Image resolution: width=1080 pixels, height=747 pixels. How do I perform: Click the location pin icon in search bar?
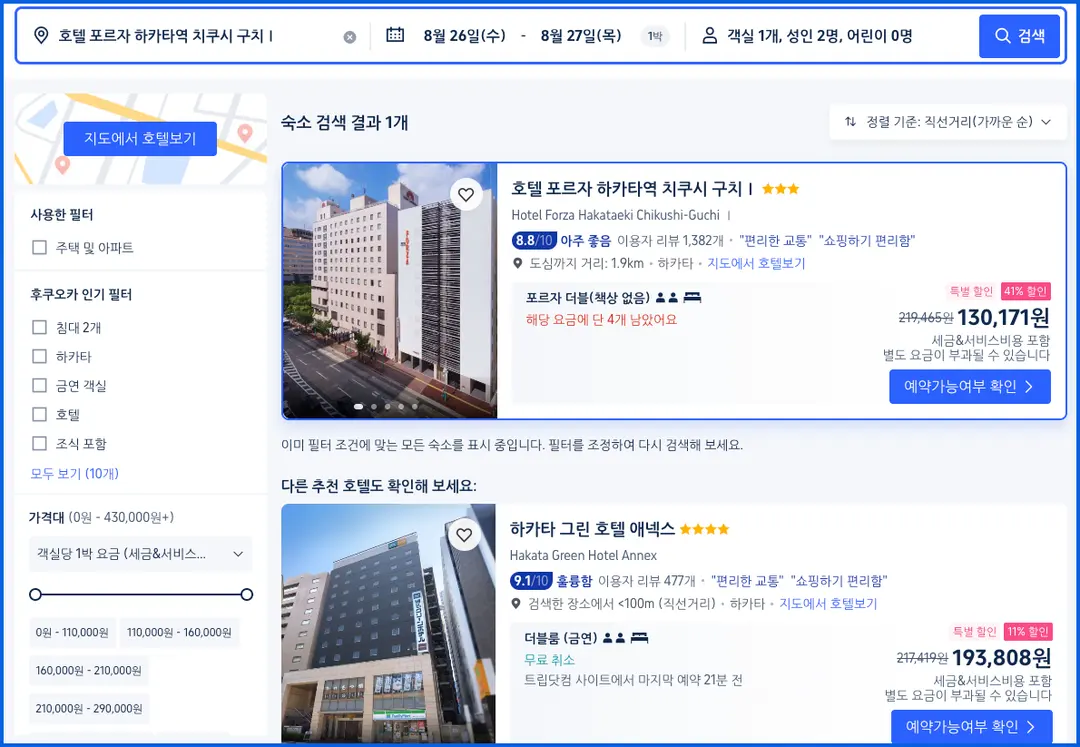[41, 35]
